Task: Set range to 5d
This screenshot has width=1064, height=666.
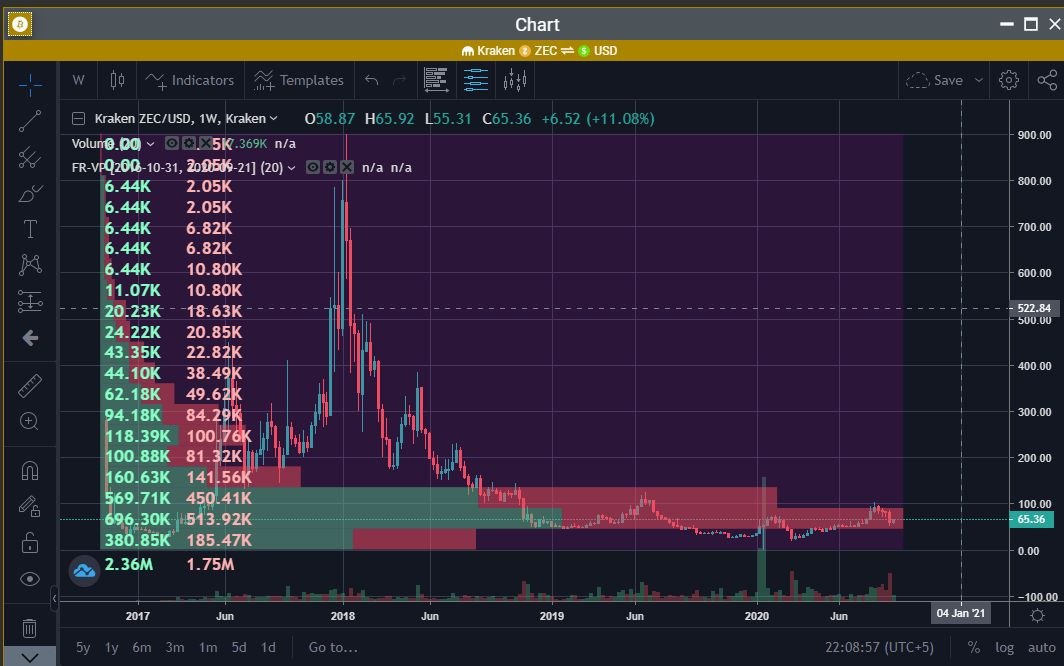Action: click(239, 648)
